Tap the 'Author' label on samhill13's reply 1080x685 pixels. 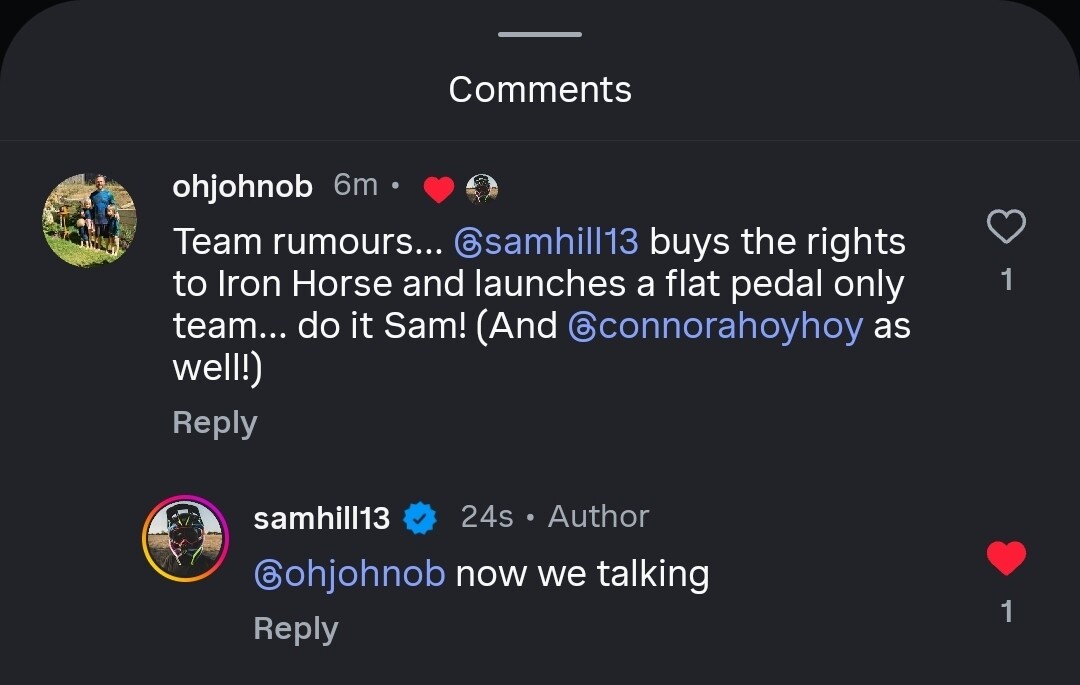(598, 517)
